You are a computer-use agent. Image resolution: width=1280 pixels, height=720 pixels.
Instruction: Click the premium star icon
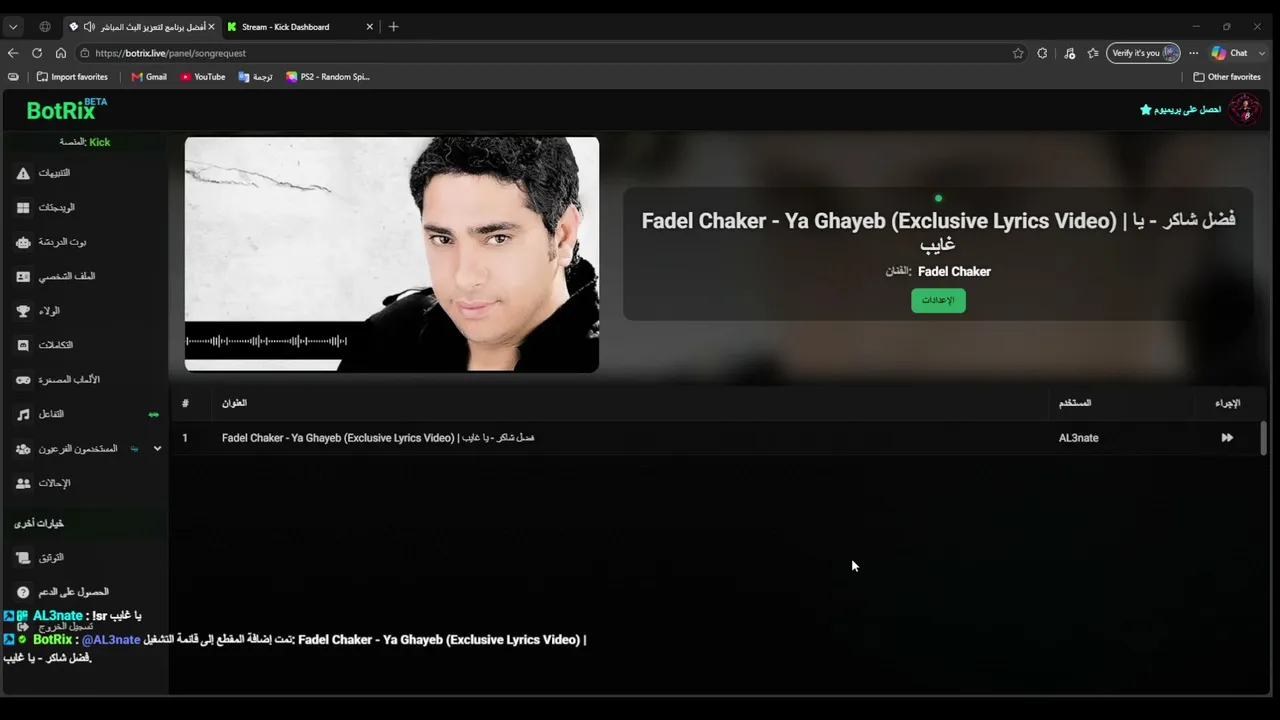coord(1146,109)
